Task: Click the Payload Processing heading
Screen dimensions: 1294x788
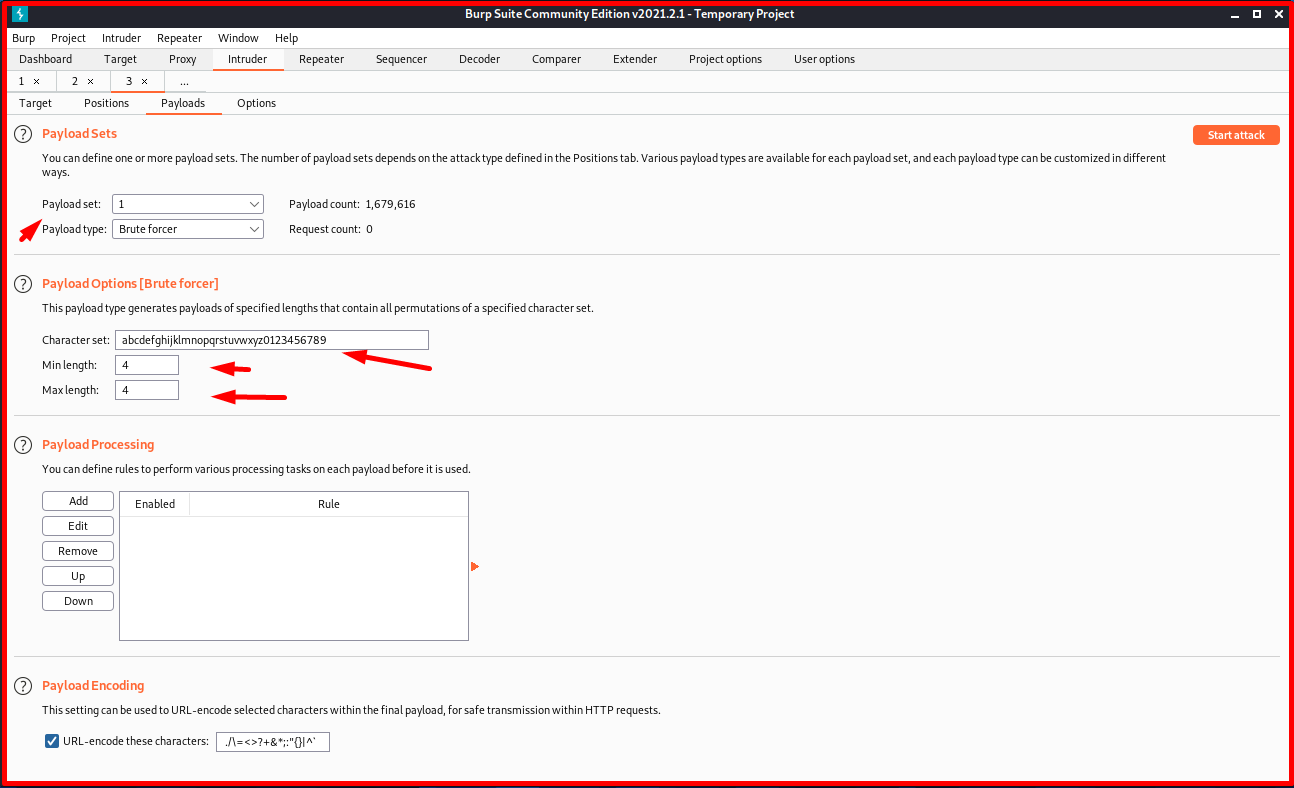Action: (x=98, y=445)
